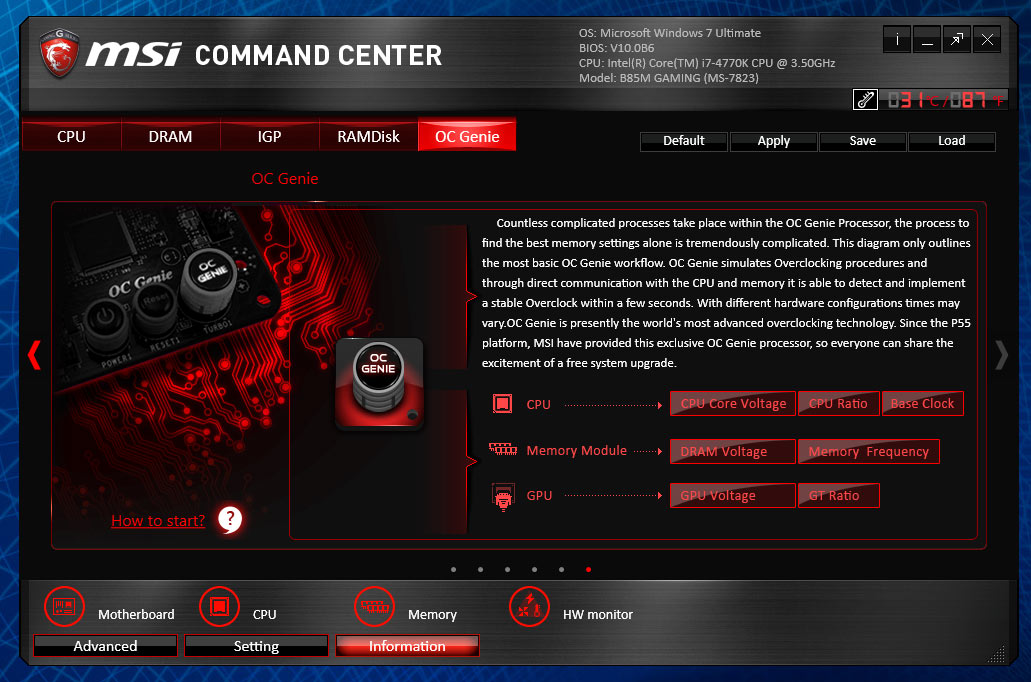The width and height of the screenshot is (1031, 682).
Task: Click the Apply button
Action: pos(773,141)
